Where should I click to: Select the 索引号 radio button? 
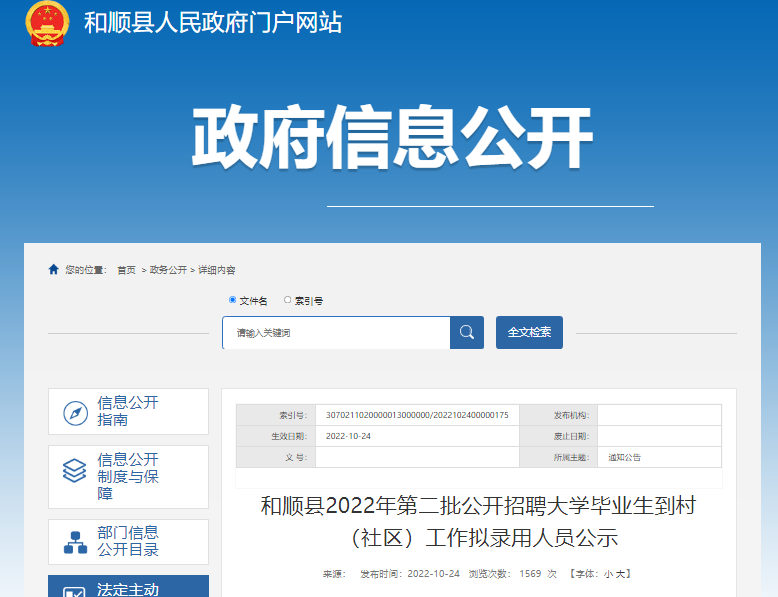288,300
